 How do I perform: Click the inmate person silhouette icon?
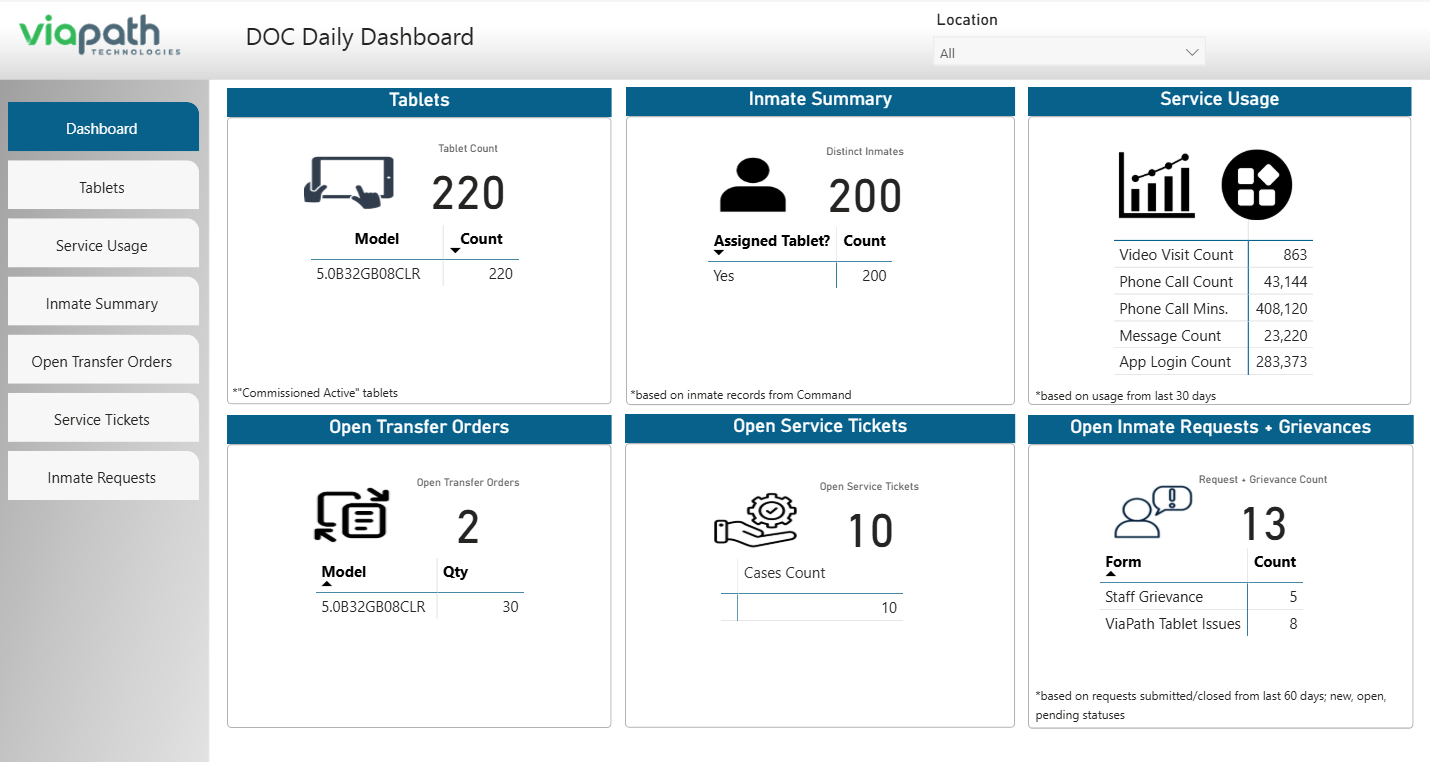point(753,185)
